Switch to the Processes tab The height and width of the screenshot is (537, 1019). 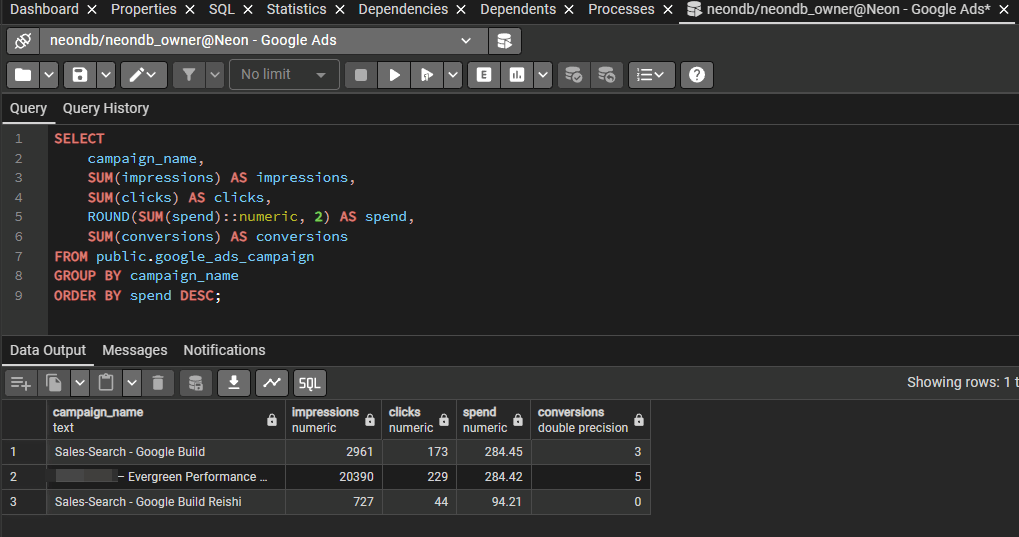click(621, 9)
